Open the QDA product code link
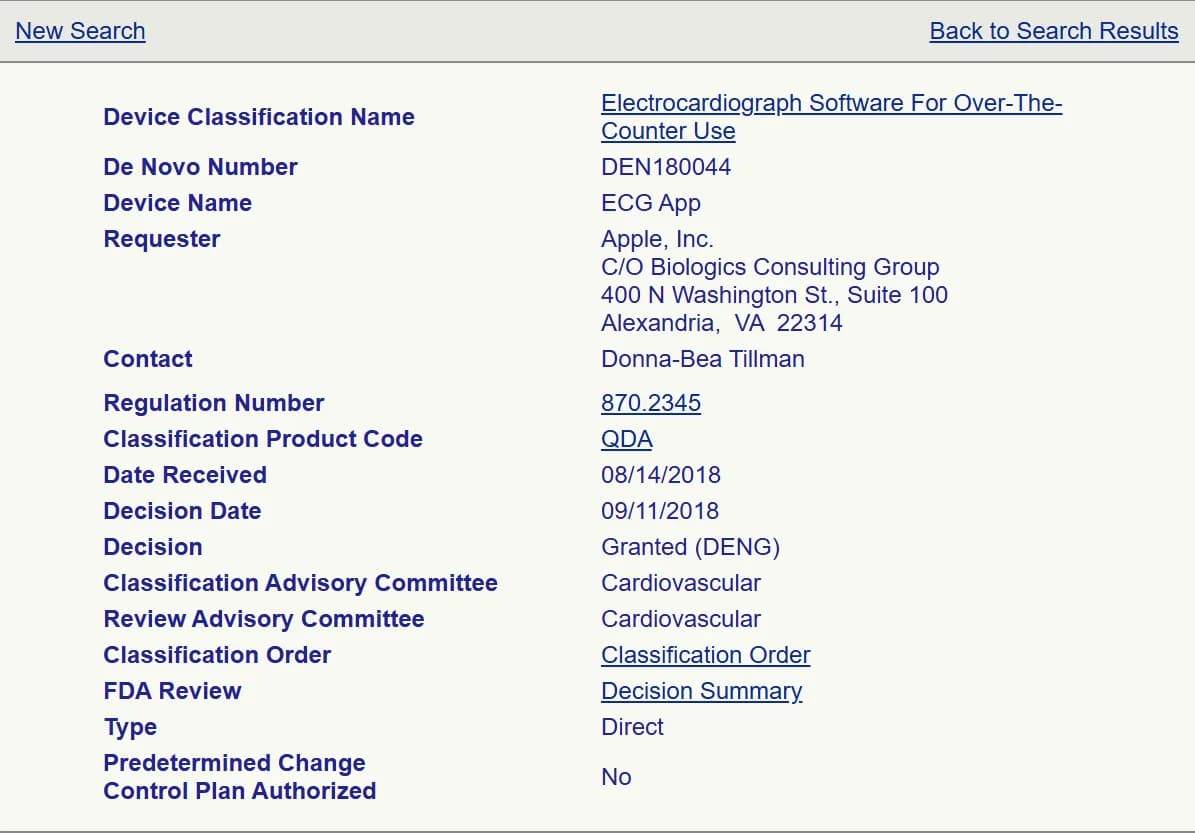 click(626, 439)
